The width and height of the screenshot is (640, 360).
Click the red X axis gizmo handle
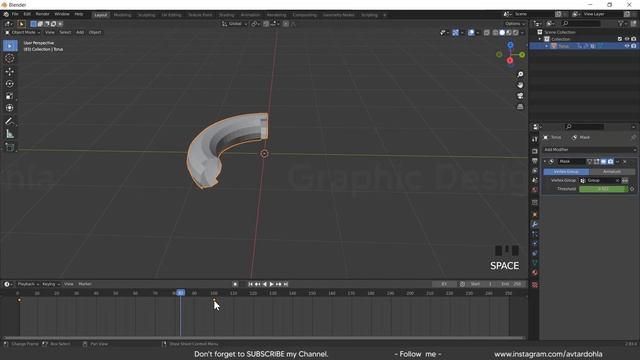510,60
